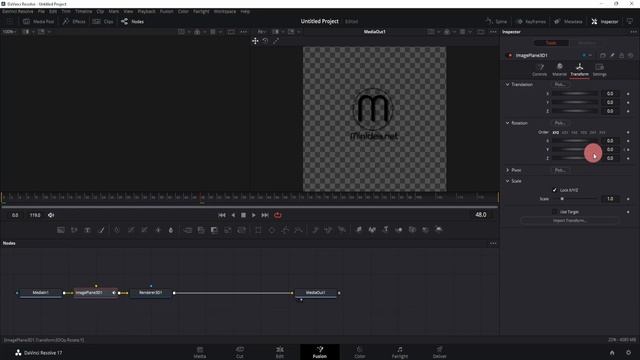Open the Playback menu
This screenshot has height=360, width=640.
[147, 11]
